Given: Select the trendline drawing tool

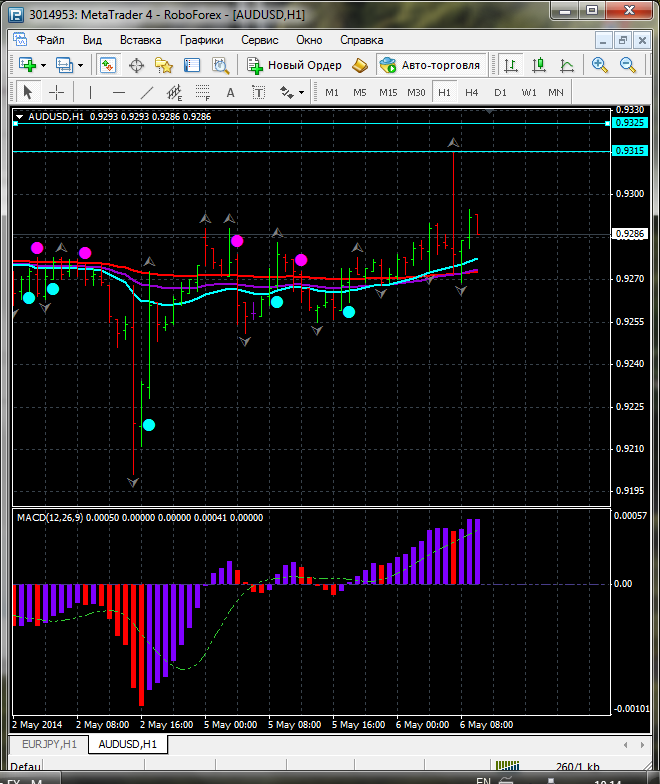Looking at the screenshot, I should coord(147,92).
